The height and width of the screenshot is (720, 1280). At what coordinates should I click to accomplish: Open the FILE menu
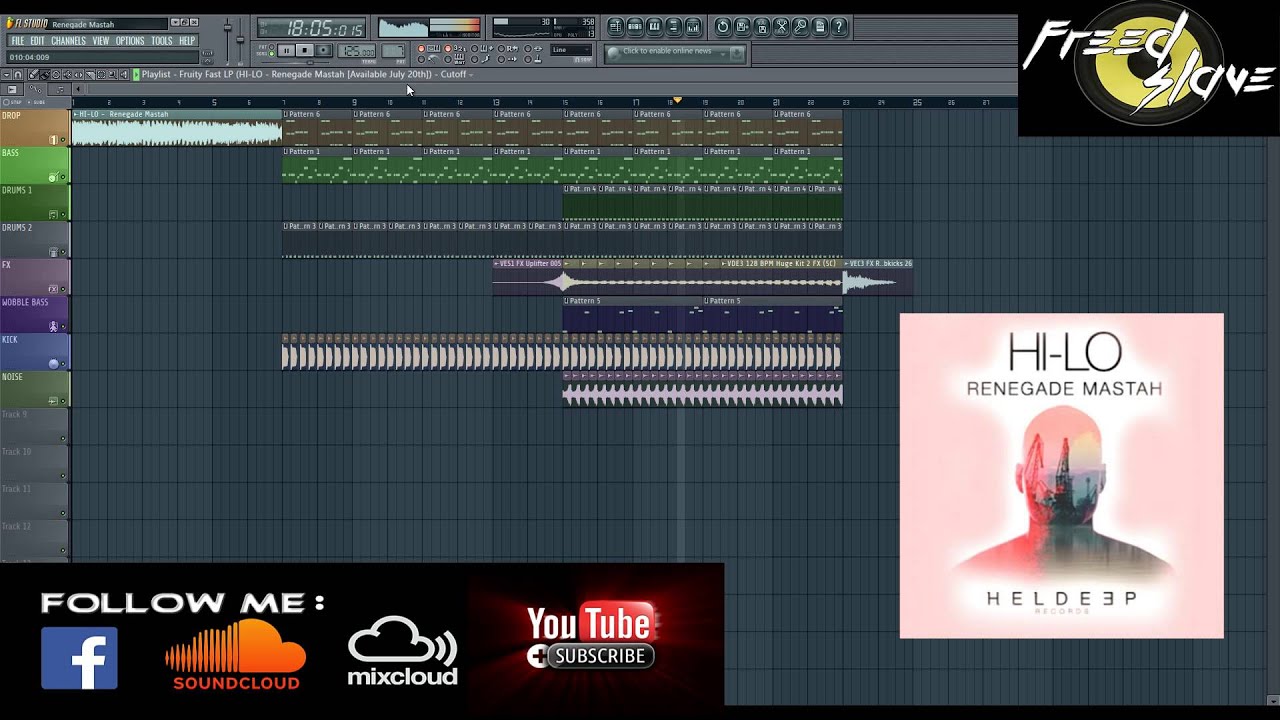[17, 41]
